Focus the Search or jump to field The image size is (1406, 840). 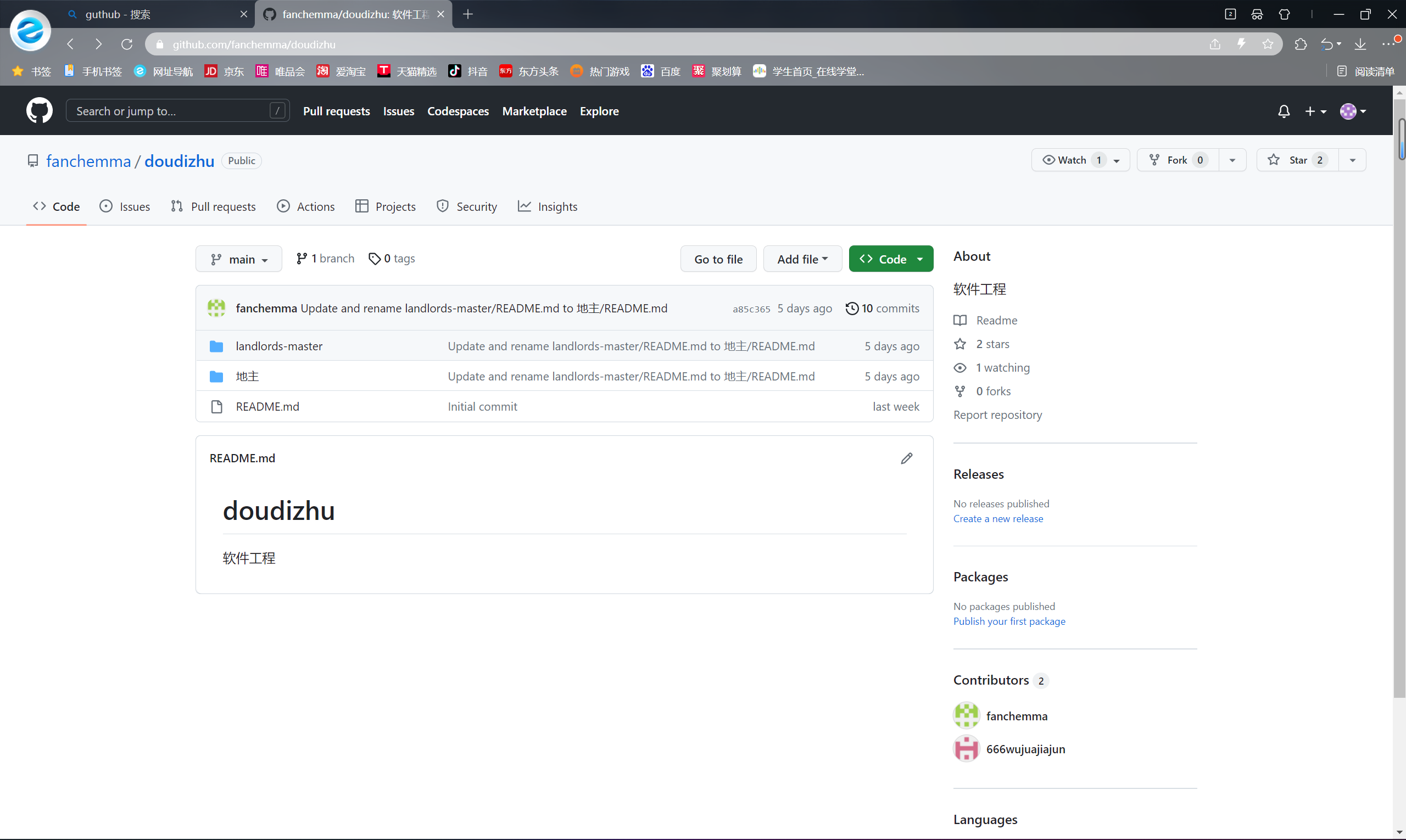[x=170, y=111]
